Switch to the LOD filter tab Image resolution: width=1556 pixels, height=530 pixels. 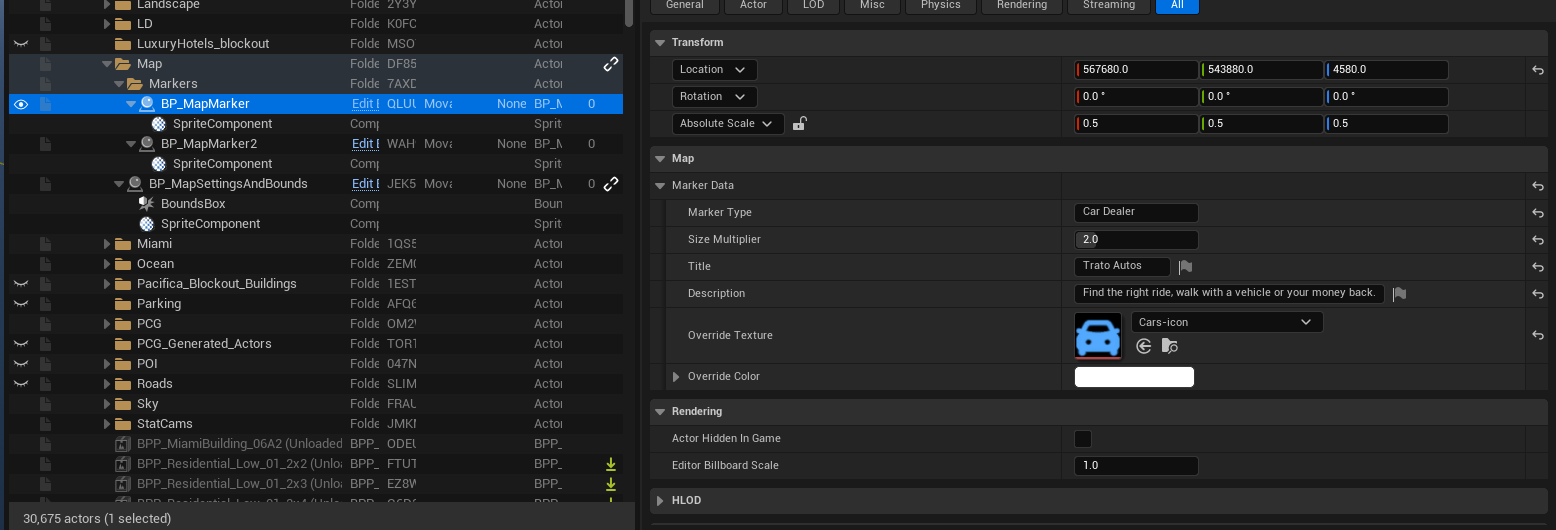tap(813, 5)
